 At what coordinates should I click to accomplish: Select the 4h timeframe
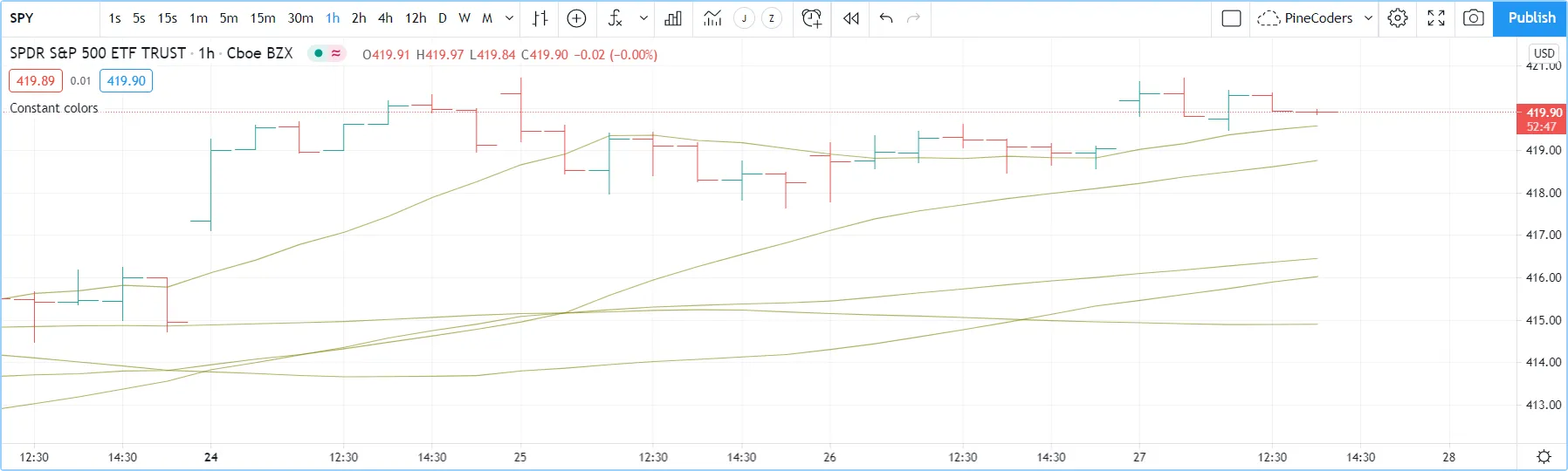click(385, 18)
